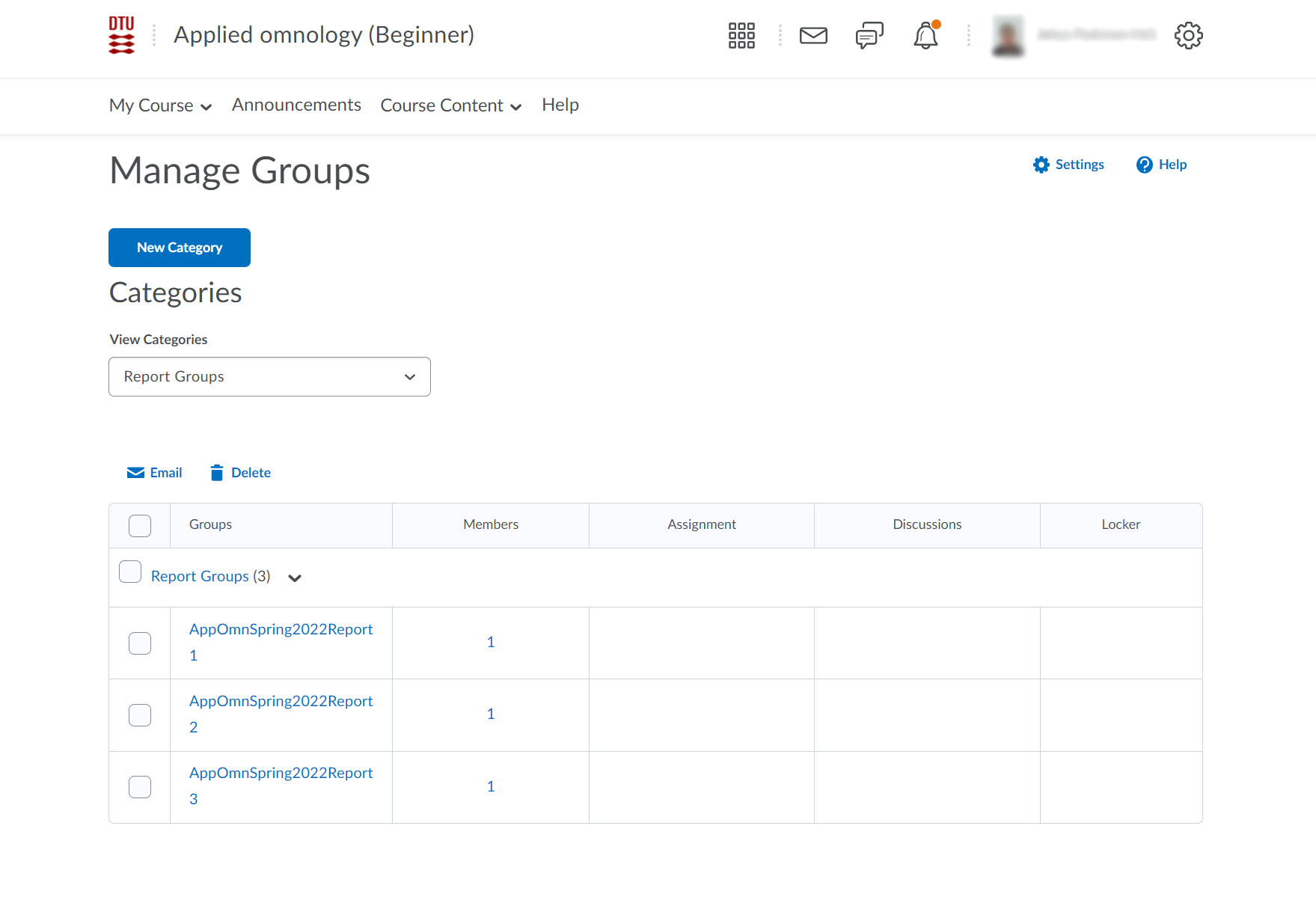Check the box for AppOmnSpring2022Report 3
This screenshot has height=900, width=1316.
pos(140,787)
